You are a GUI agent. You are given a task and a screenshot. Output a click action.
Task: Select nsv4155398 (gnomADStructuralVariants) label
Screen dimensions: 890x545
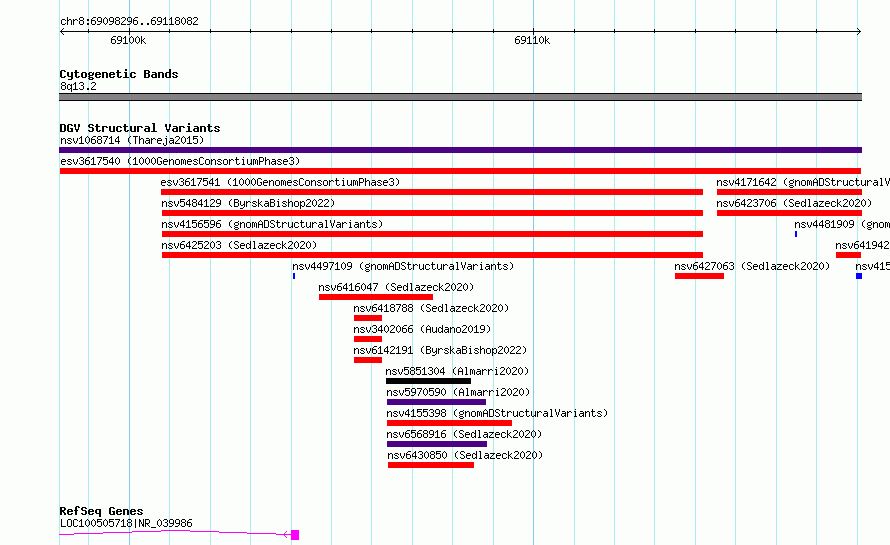(497, 413)
